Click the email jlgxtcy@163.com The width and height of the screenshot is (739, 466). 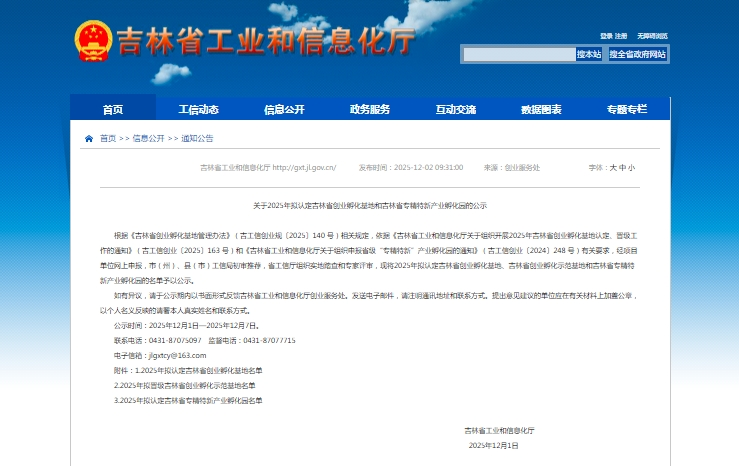pyautogui.click(x=178, y=356)
